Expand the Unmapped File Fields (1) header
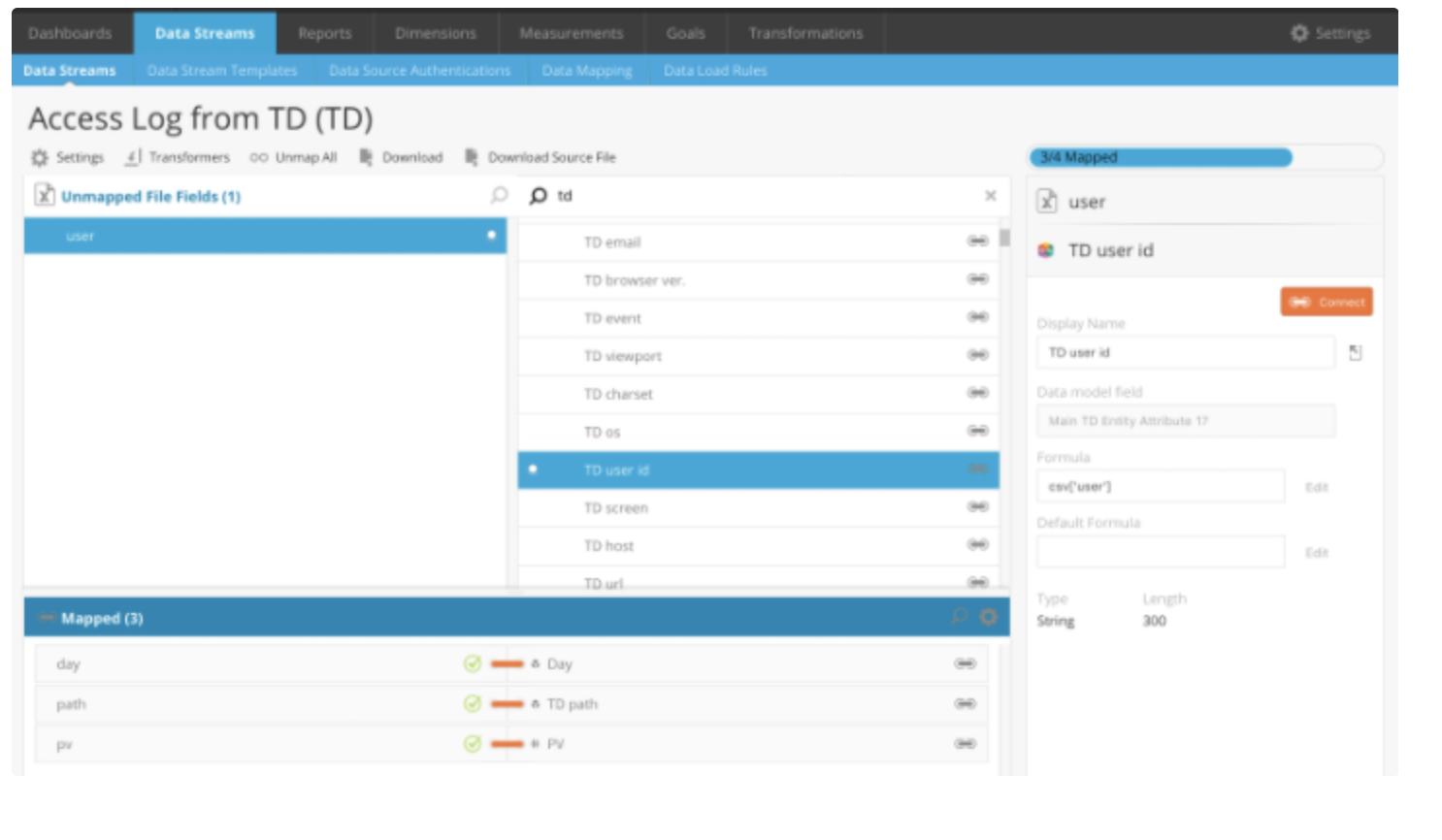Viewport: 1442px width, 840px height. coord(150,197)
